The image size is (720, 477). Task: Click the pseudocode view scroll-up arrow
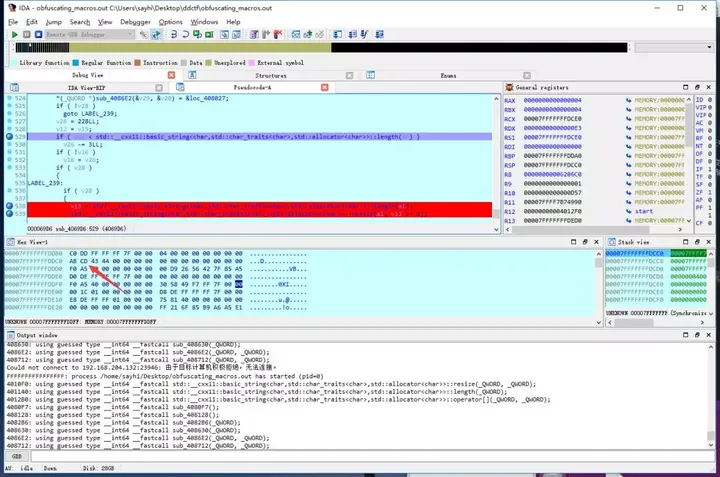click(x=496, y=98)
